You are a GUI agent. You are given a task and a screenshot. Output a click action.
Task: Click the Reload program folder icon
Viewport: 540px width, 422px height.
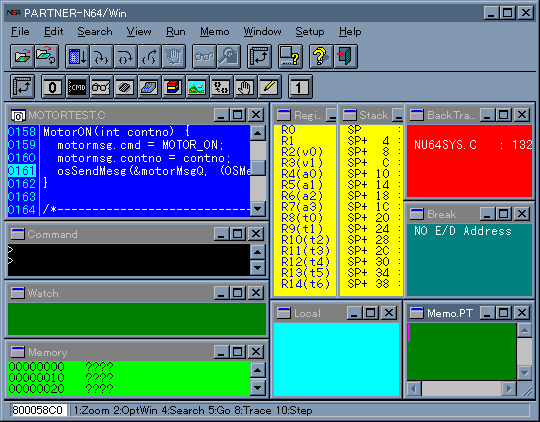46,56
